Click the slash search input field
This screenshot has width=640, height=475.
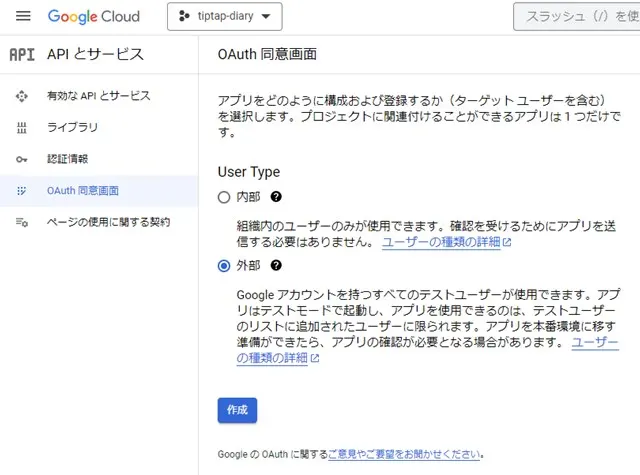576,17
